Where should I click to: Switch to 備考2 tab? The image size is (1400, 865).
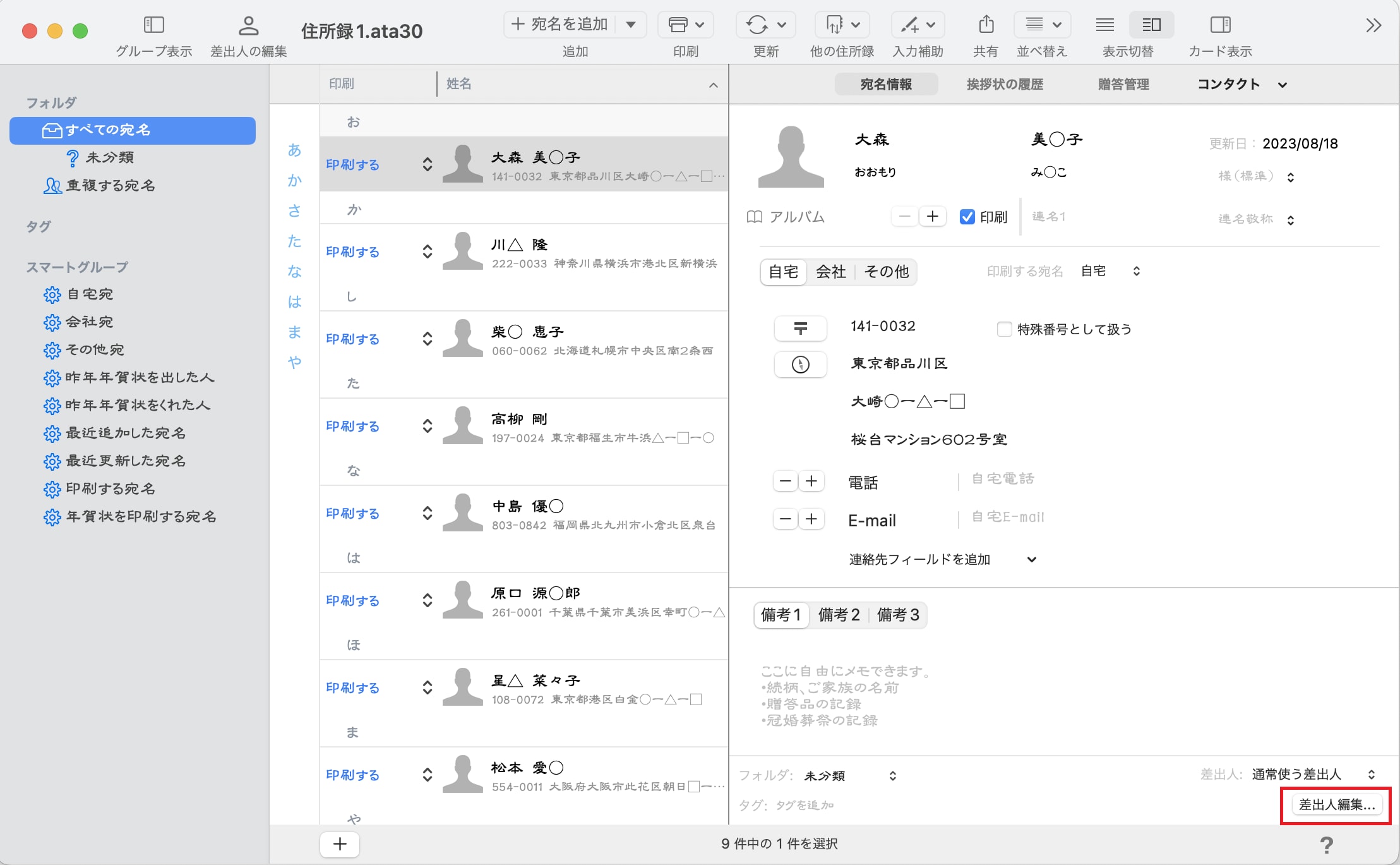point(839,615)
